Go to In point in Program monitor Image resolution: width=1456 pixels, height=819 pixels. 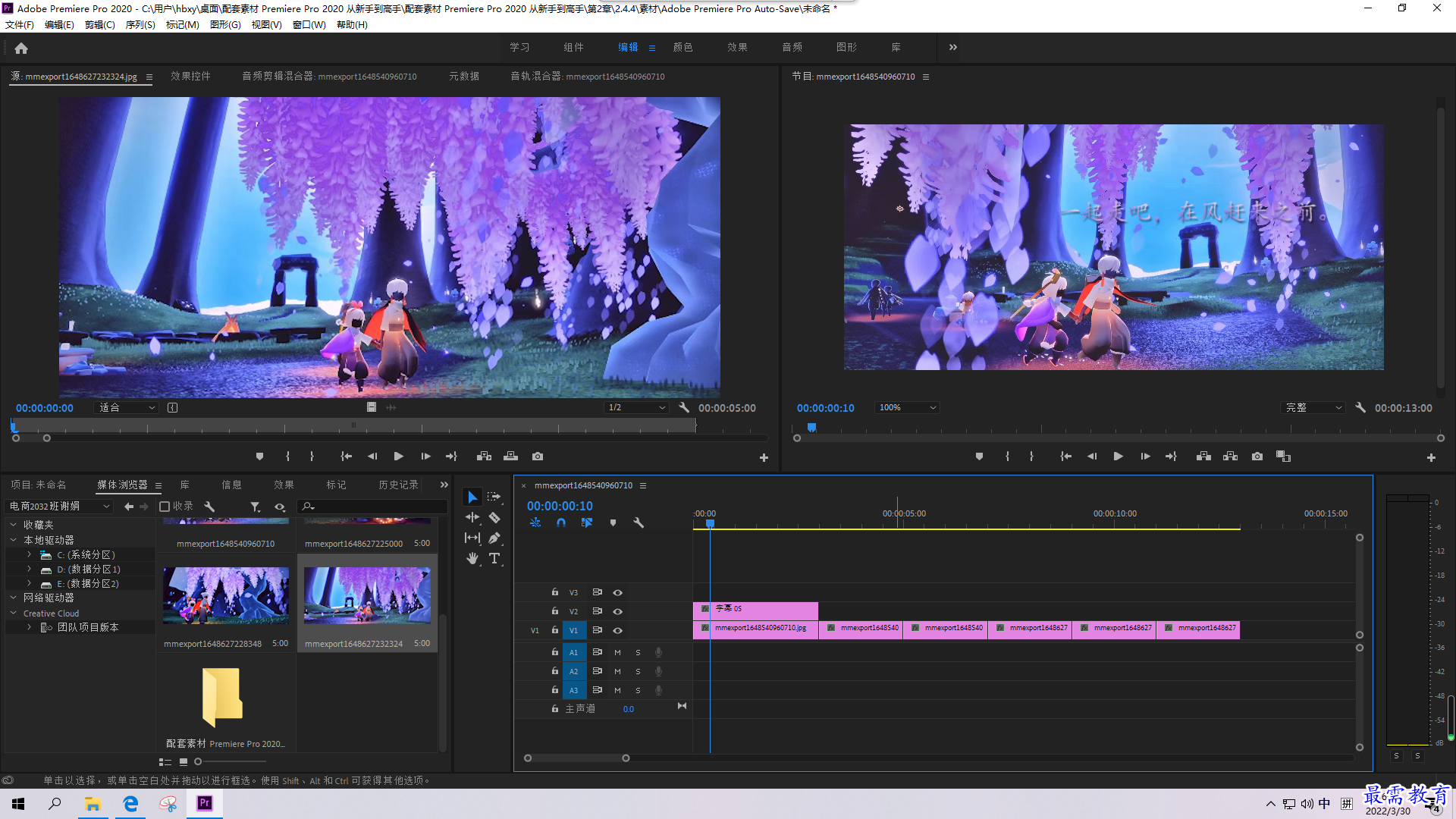point(1065,457)
